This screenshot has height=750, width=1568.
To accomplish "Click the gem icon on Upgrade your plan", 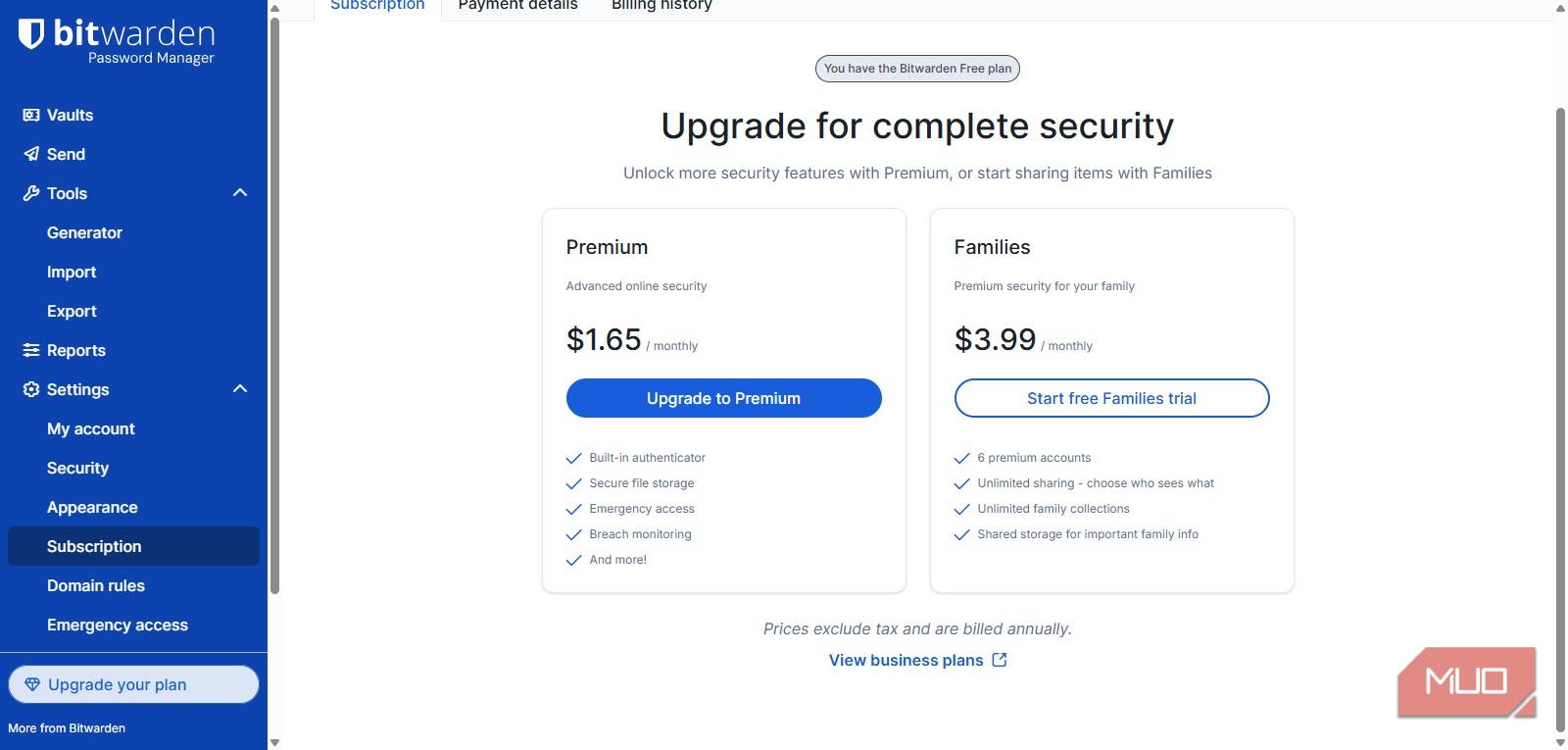I will tap(32, 684).
